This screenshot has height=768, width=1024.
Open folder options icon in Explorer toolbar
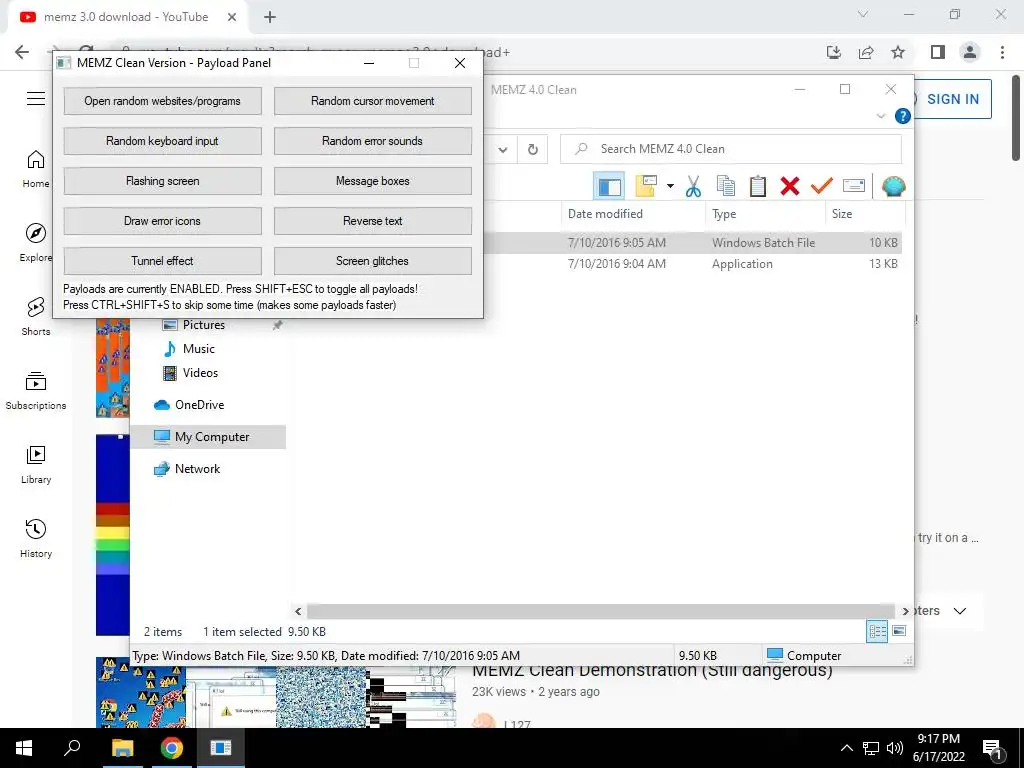point(646,186)
